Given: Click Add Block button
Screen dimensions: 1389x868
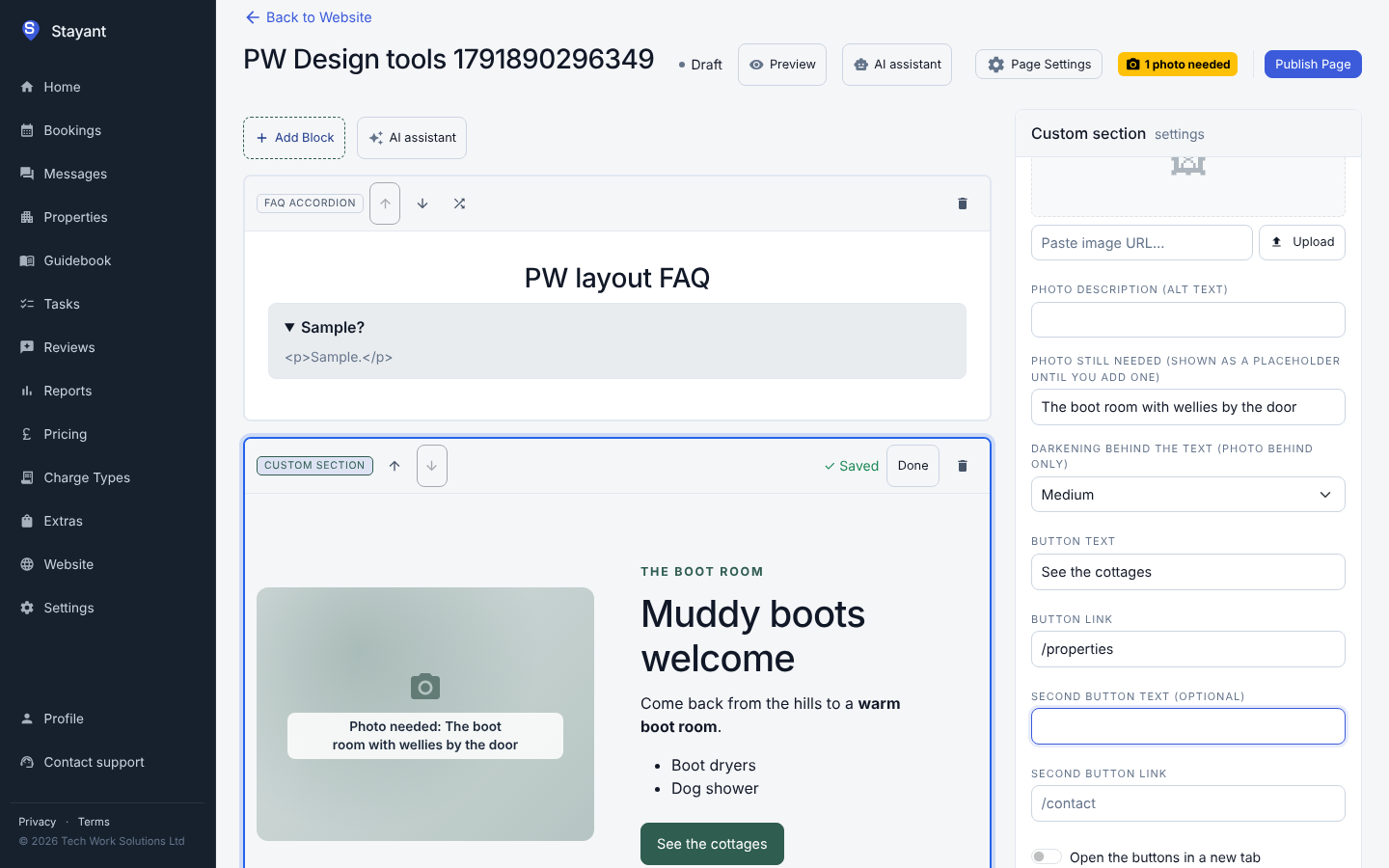Looking at the screenshot, I should [x=294, y=138].
